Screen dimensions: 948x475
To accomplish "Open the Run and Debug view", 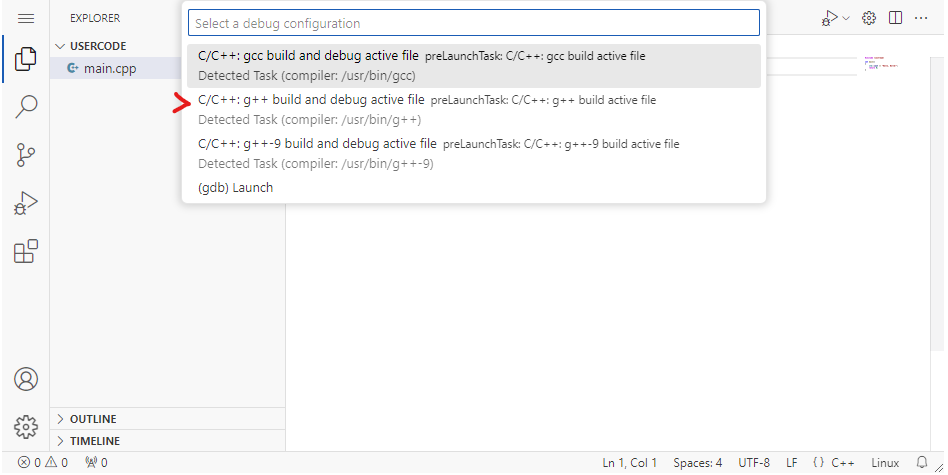I will 25,203.
